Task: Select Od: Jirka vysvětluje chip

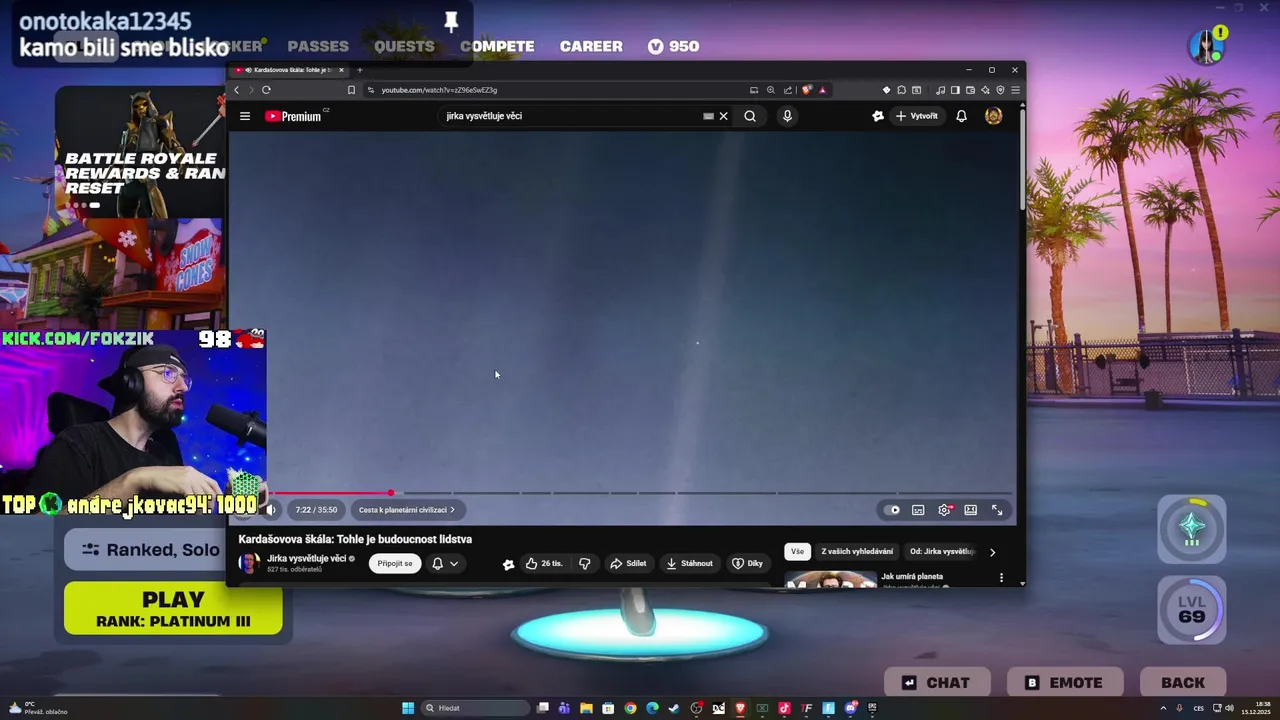Action: tap(941, 551)
